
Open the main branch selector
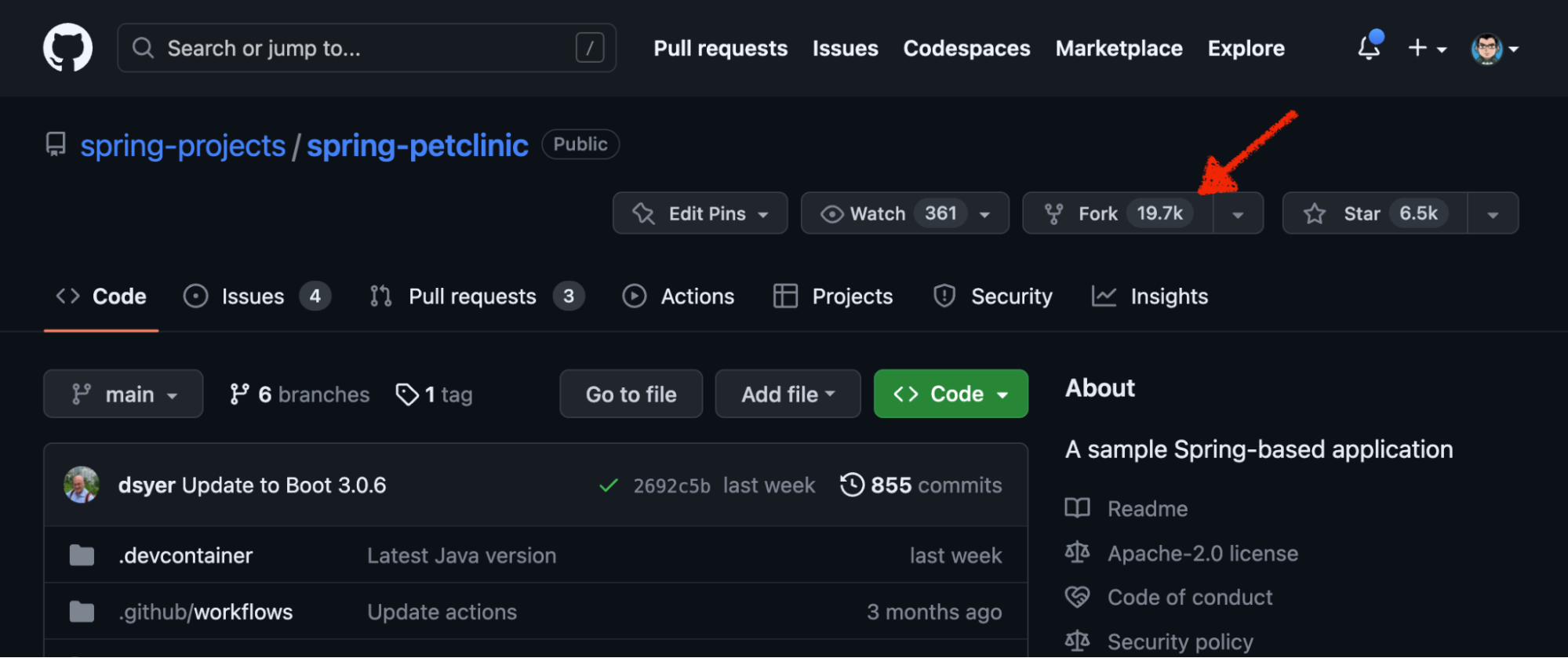click(123, 394)
